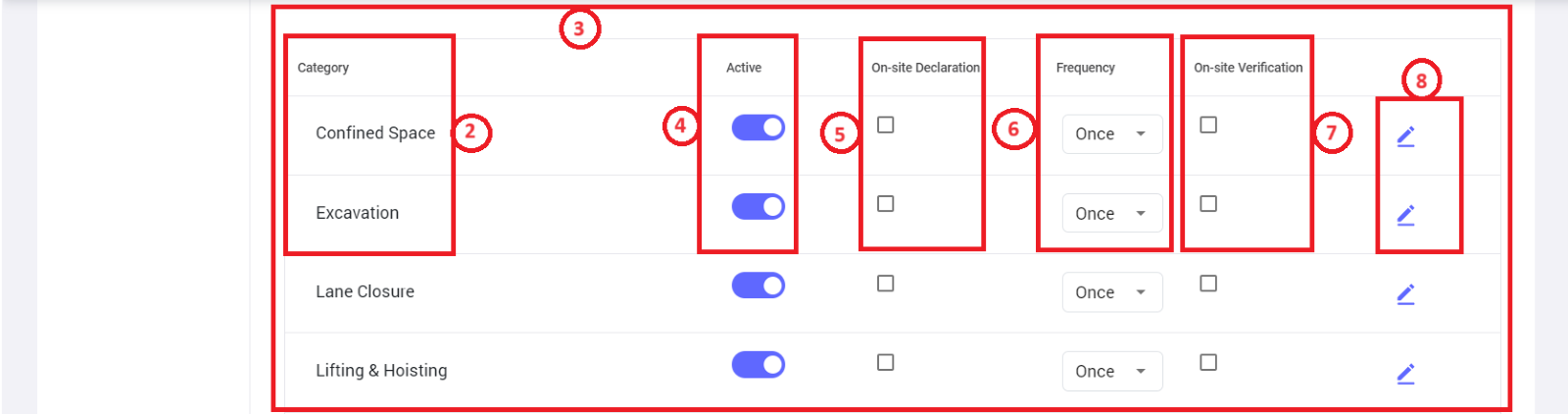
Task: Click the Frequency column header
Action: tap(1085, 68)
